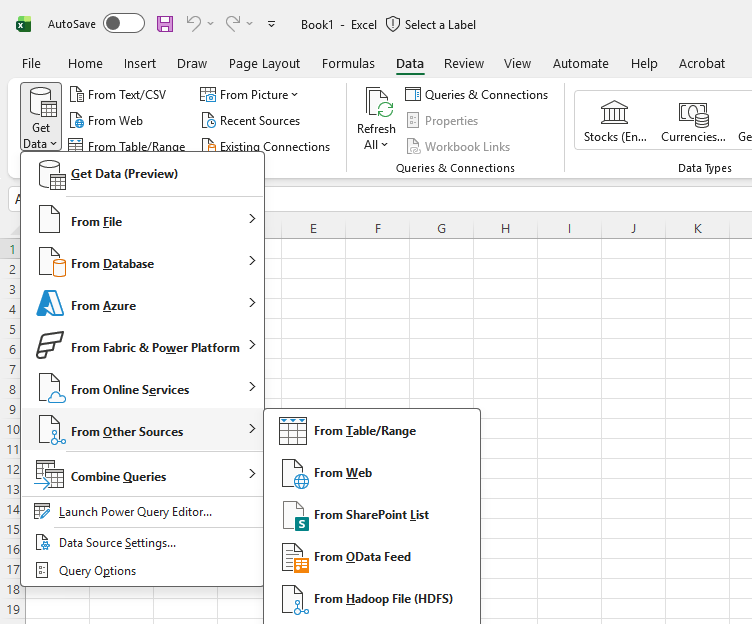Screen dimensions: 752x624
Task: Open the Help tab
Action: point(644,63)
